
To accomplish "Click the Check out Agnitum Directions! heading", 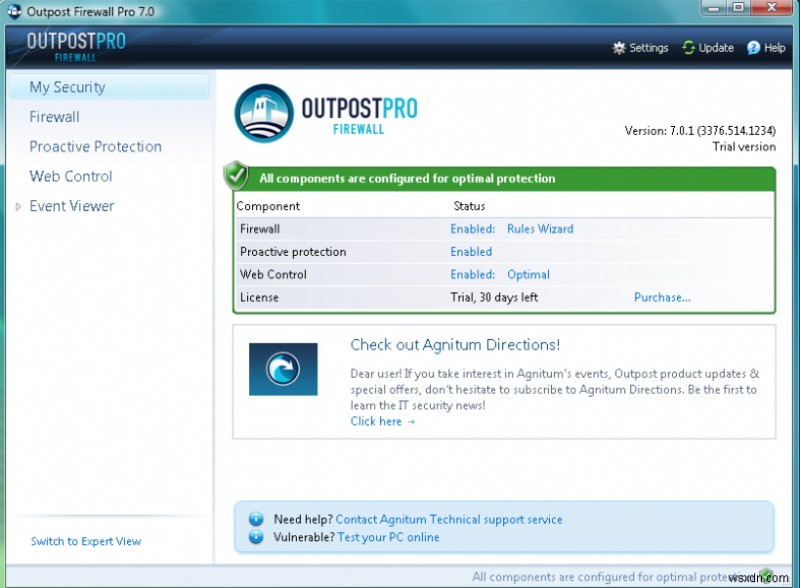I will (x=455, y=345).
